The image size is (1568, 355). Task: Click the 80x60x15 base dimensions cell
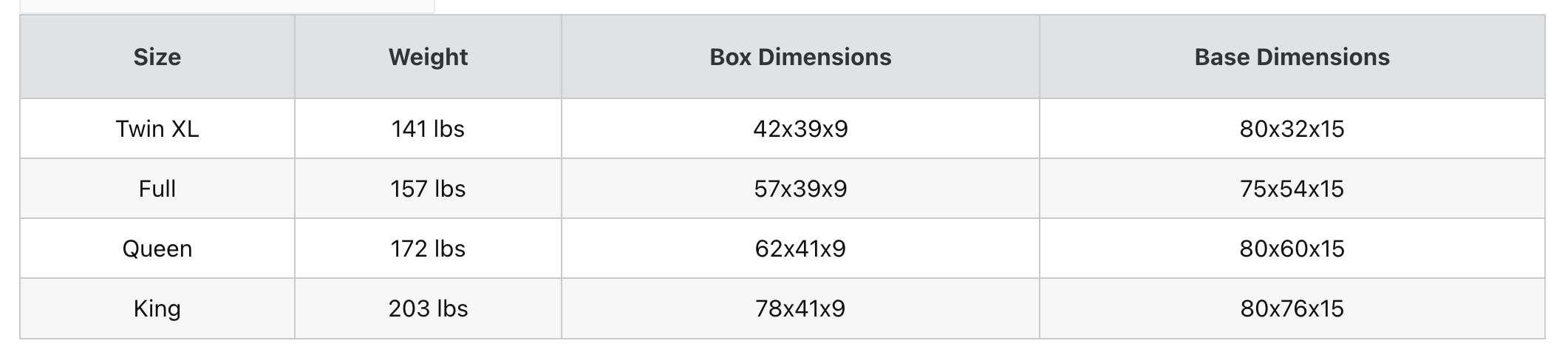pyautogui.click(x=1292, y=248)
